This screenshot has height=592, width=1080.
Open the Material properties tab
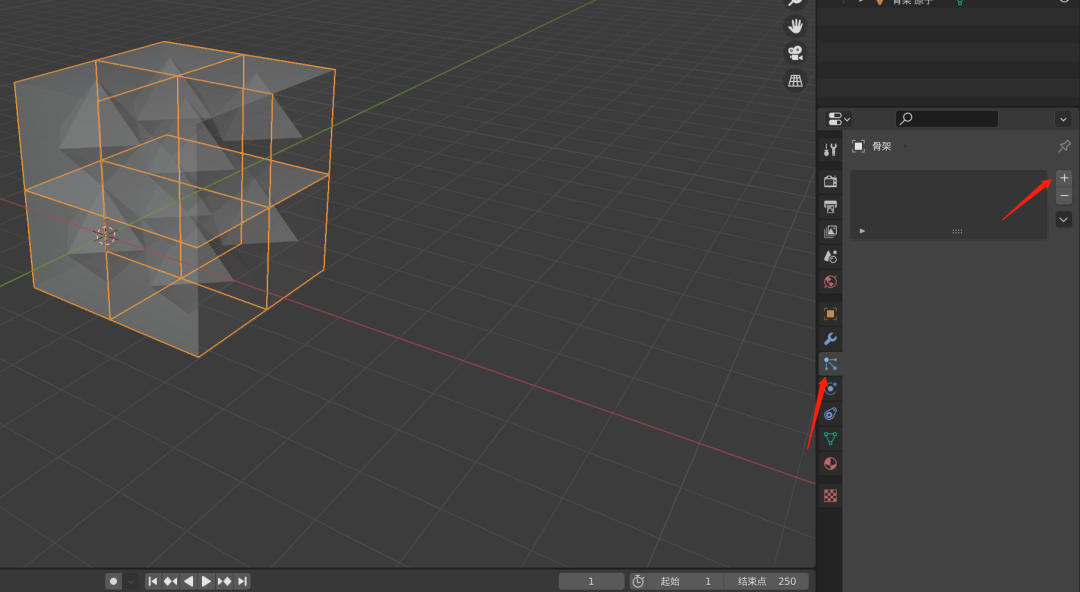tap(830, 464)
